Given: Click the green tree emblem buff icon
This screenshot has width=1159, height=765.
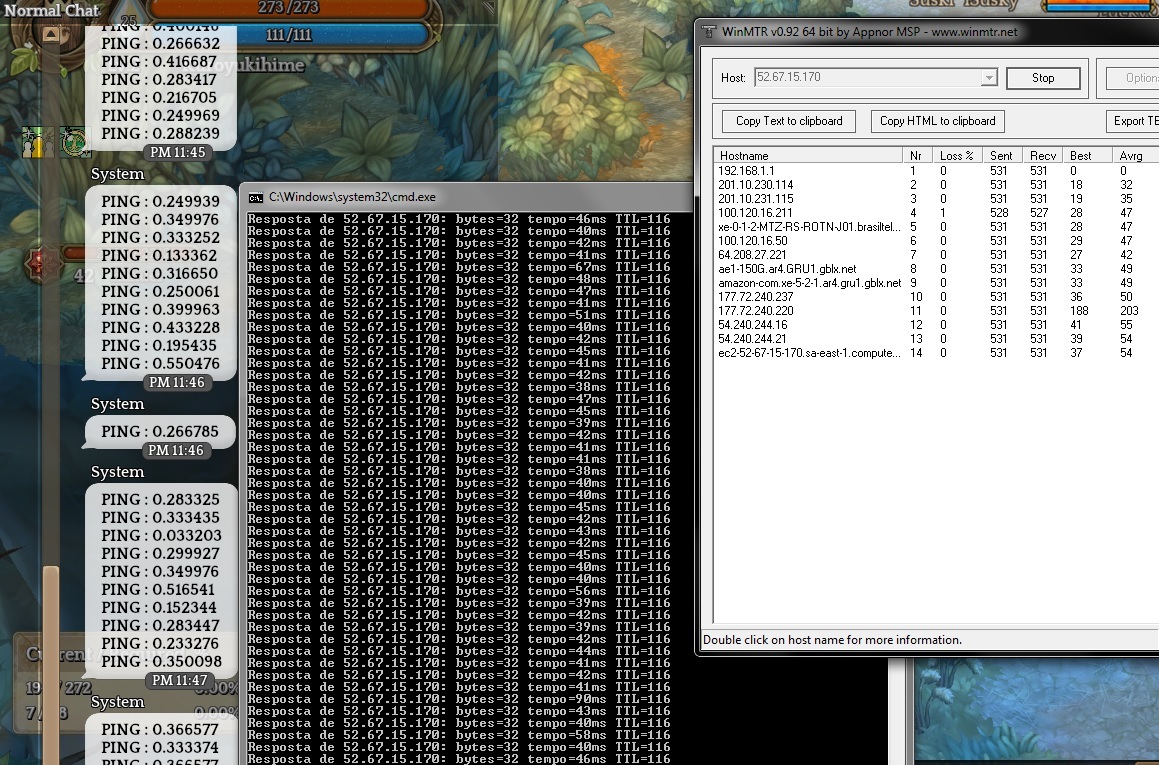Looking at the screenshot, I should point(75,143).
